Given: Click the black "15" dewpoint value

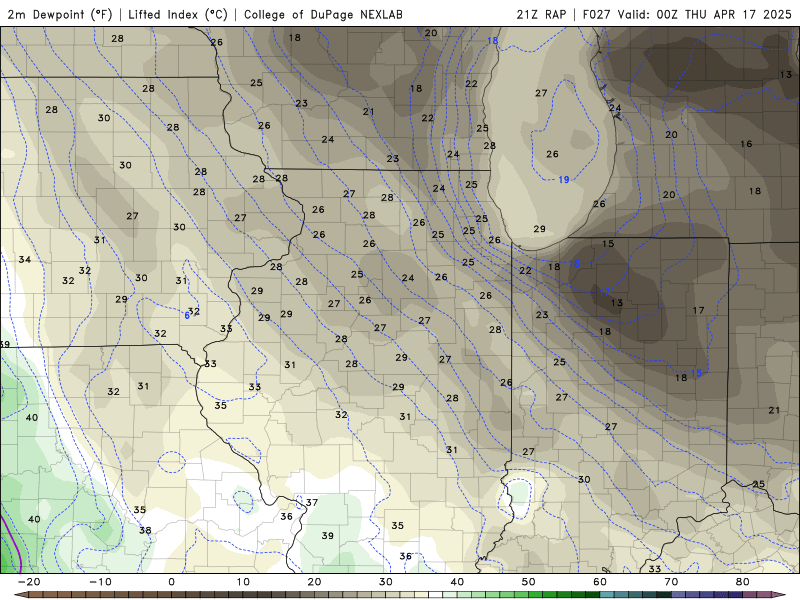Looking at the screenshot, I should pos(608,244).
